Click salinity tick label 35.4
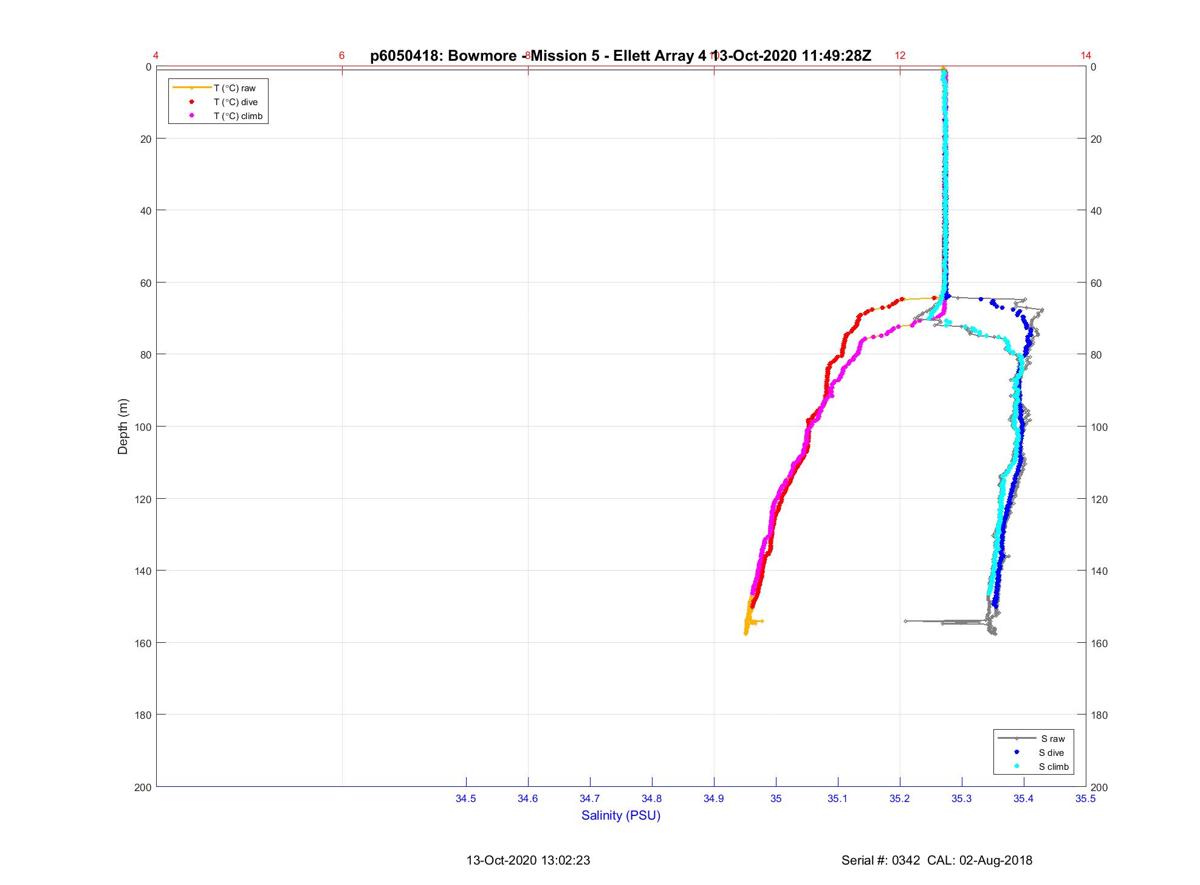The image size is (1200, 885). [1024, 798]
